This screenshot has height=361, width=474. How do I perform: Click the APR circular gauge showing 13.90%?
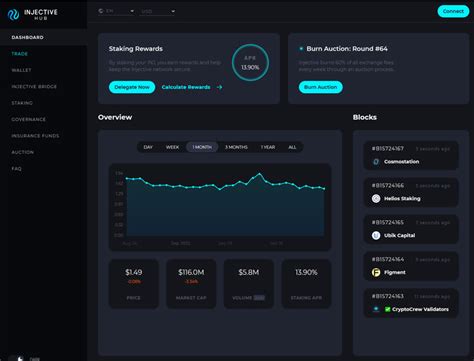click(250, 62)
